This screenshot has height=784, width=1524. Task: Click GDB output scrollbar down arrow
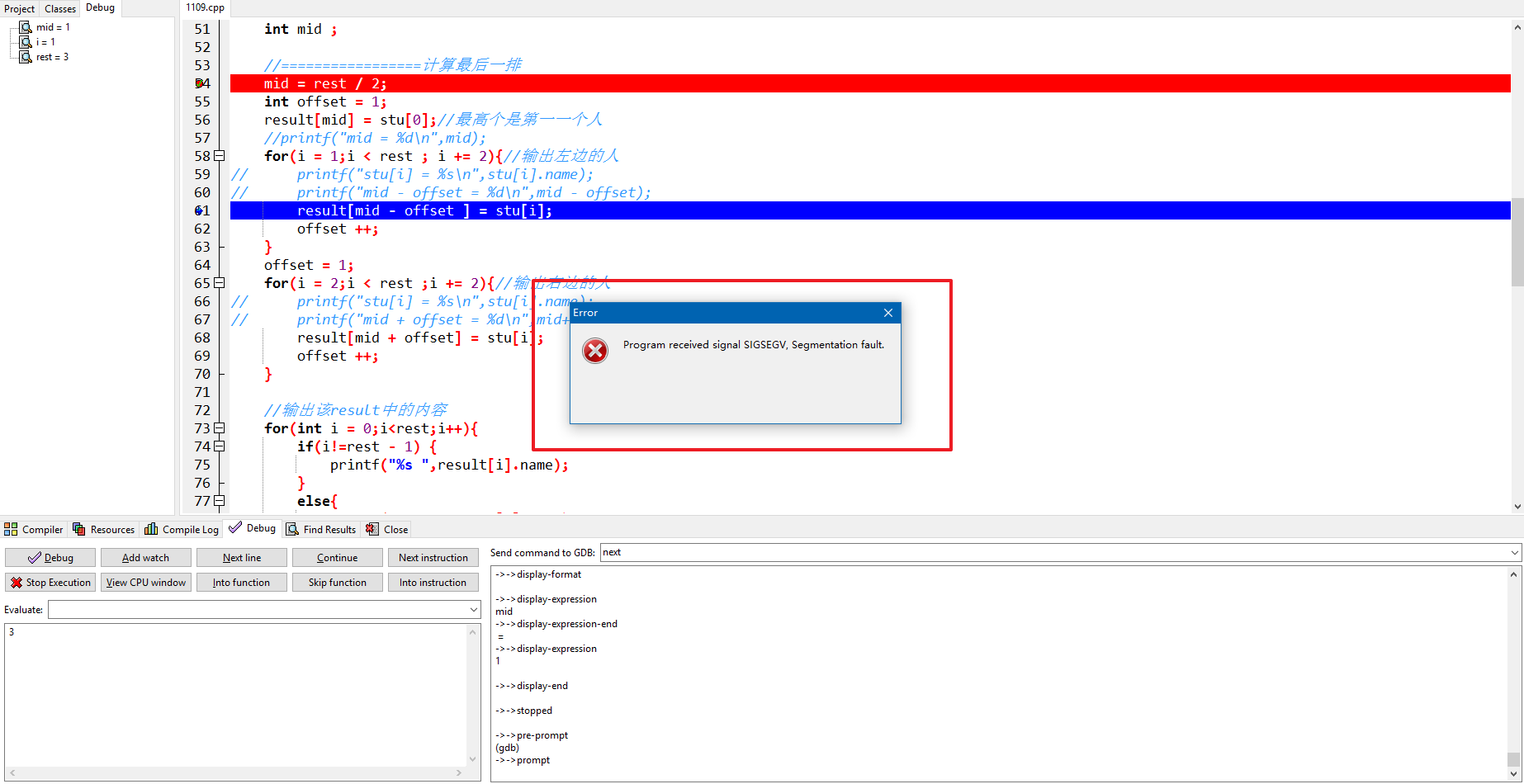tap(1514, 774)
